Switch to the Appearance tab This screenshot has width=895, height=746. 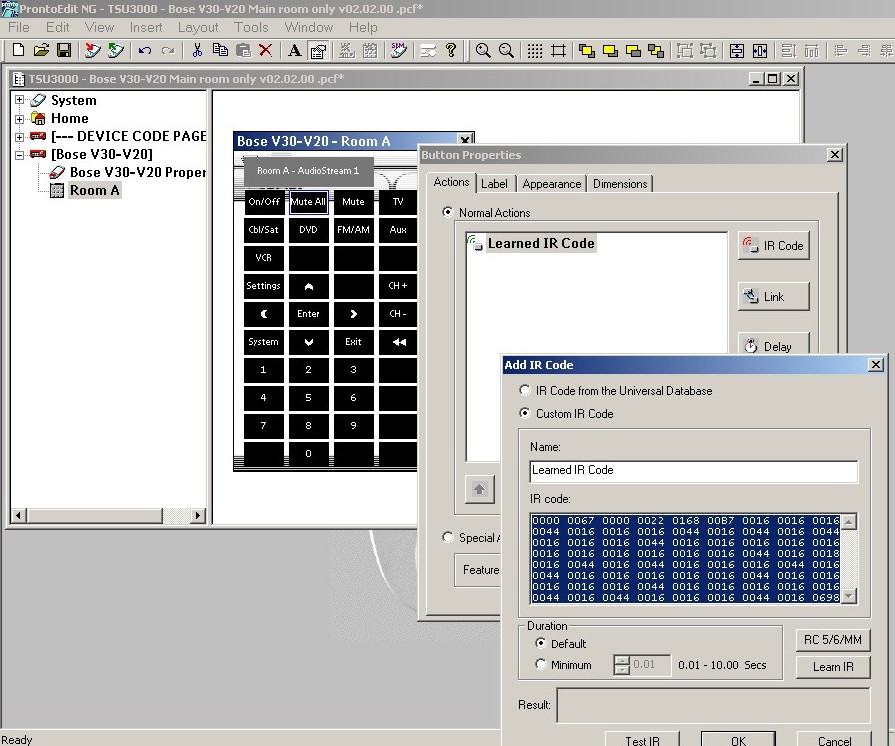point(551,184)
